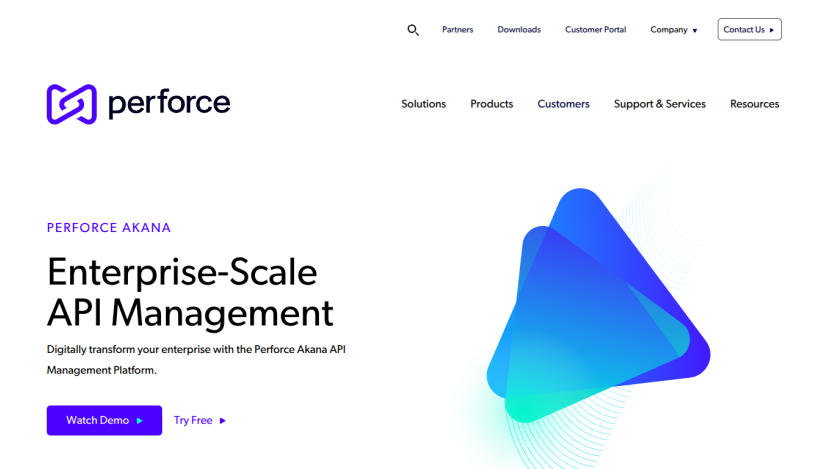
Task: Go to Downloads page
Action: coord(519,30)
